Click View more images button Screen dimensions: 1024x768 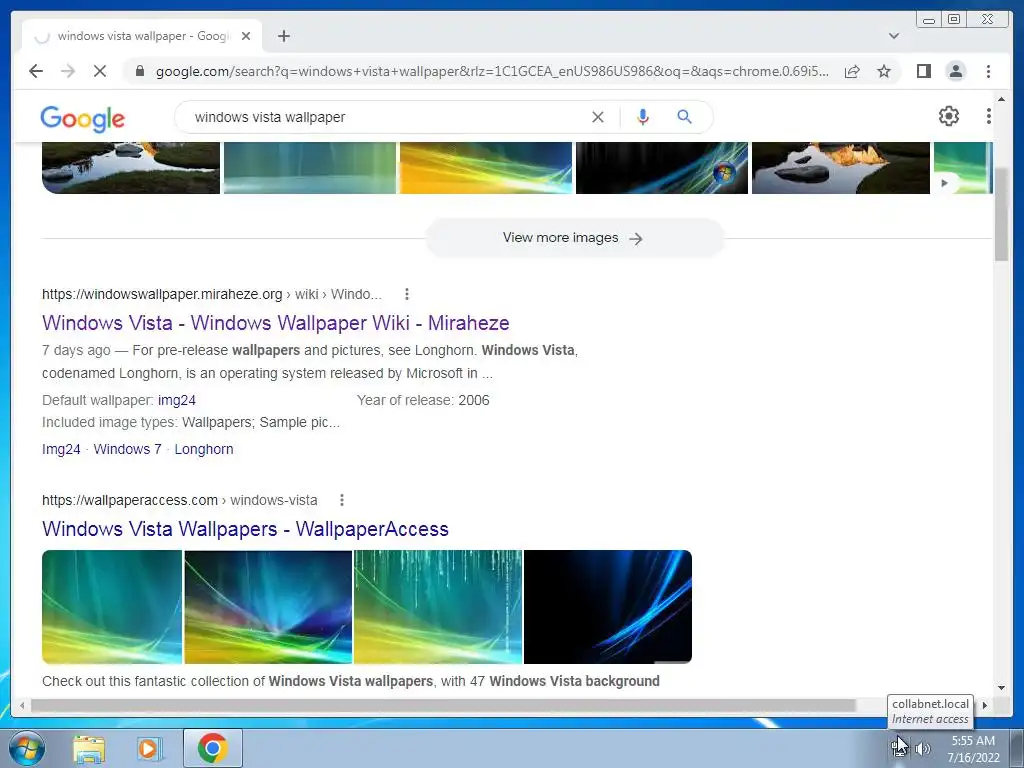(x=575, y=238)
